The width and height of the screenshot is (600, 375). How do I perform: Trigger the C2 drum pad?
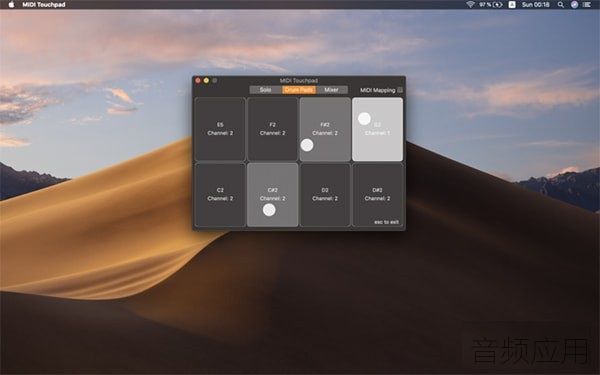point(220,195)
